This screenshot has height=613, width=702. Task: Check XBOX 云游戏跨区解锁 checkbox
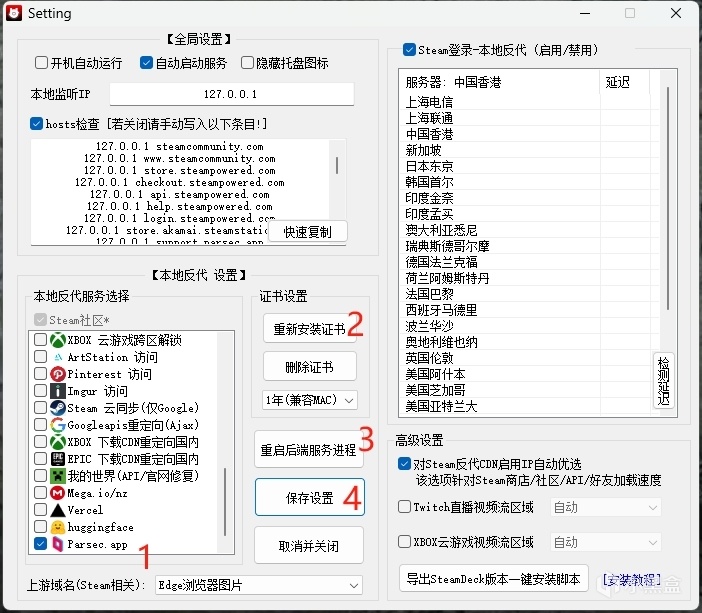click(41, 339)
